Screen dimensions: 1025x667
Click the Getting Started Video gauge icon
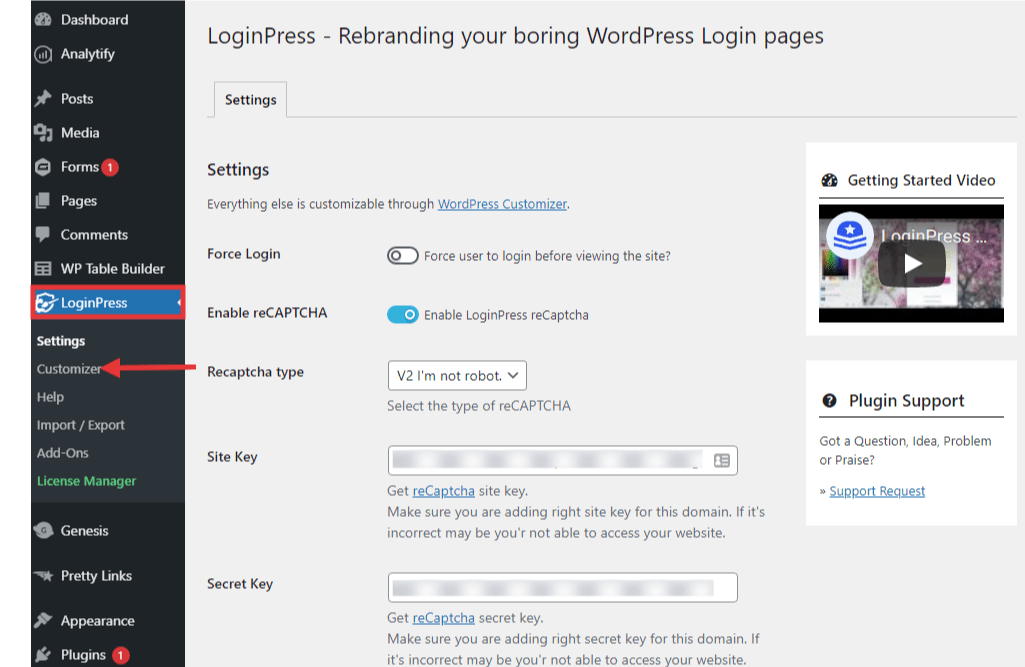pos(829,180)
